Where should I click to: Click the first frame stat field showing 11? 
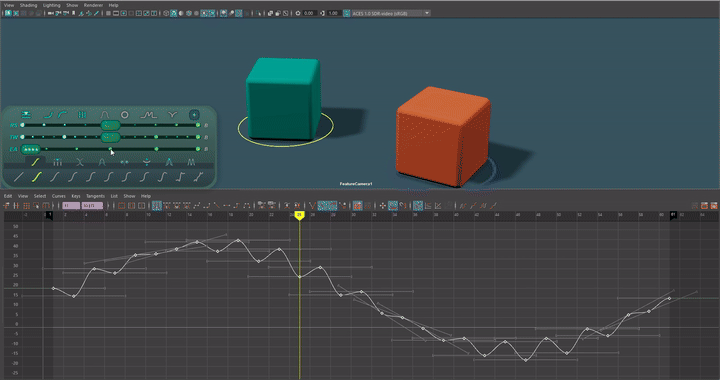71,206
